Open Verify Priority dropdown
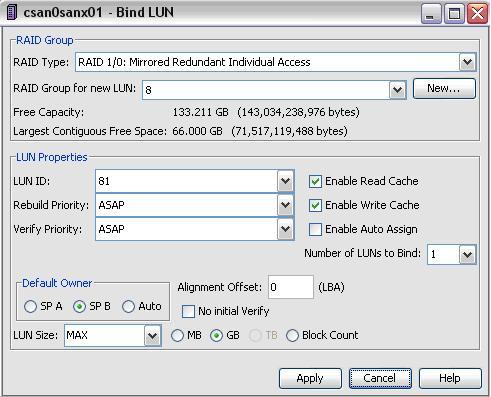The width and height of the screenshot is (491, 397). pos(285,229)
